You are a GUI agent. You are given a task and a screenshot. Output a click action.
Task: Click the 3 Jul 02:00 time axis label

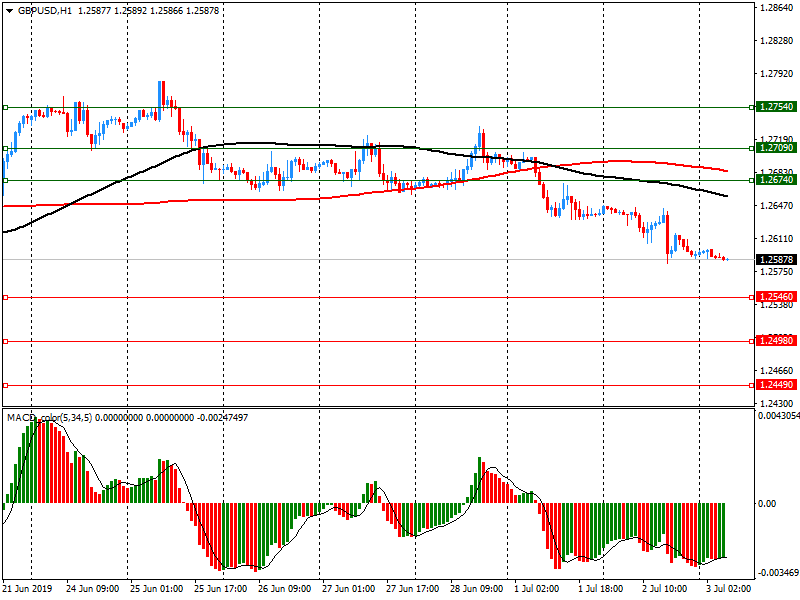coord(728,588)
